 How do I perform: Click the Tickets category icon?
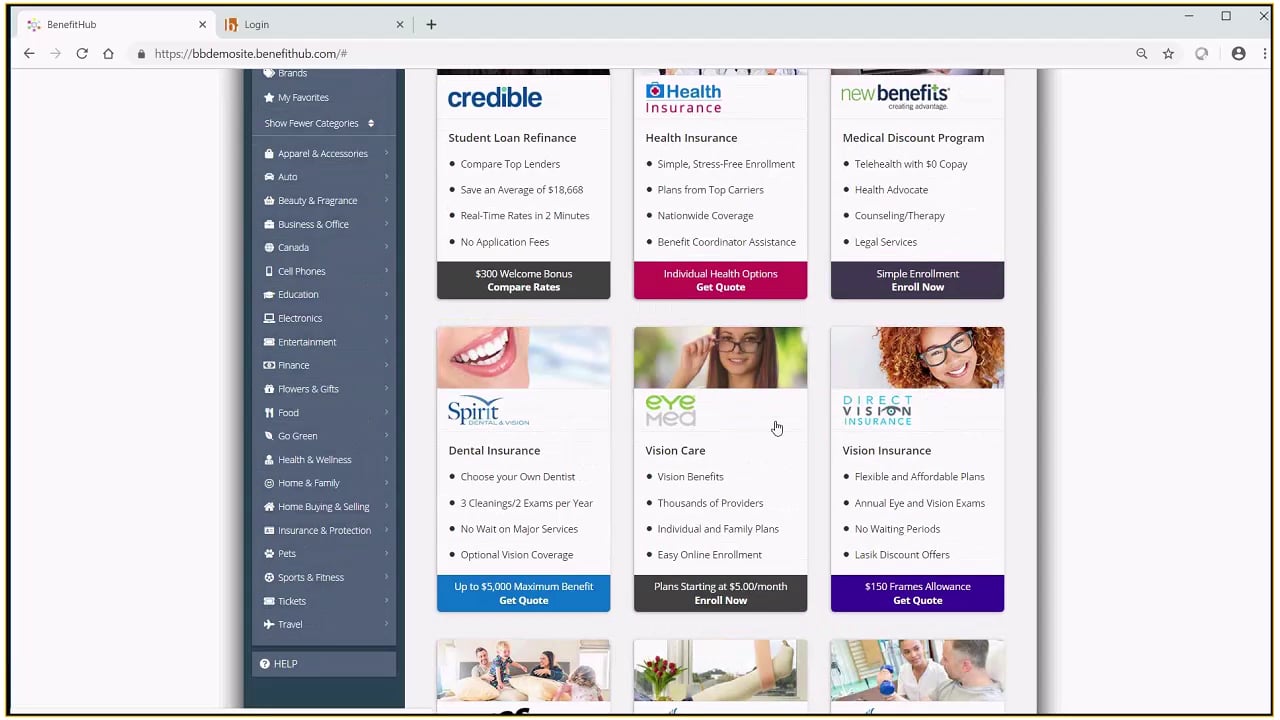click(x=269, y=601)
